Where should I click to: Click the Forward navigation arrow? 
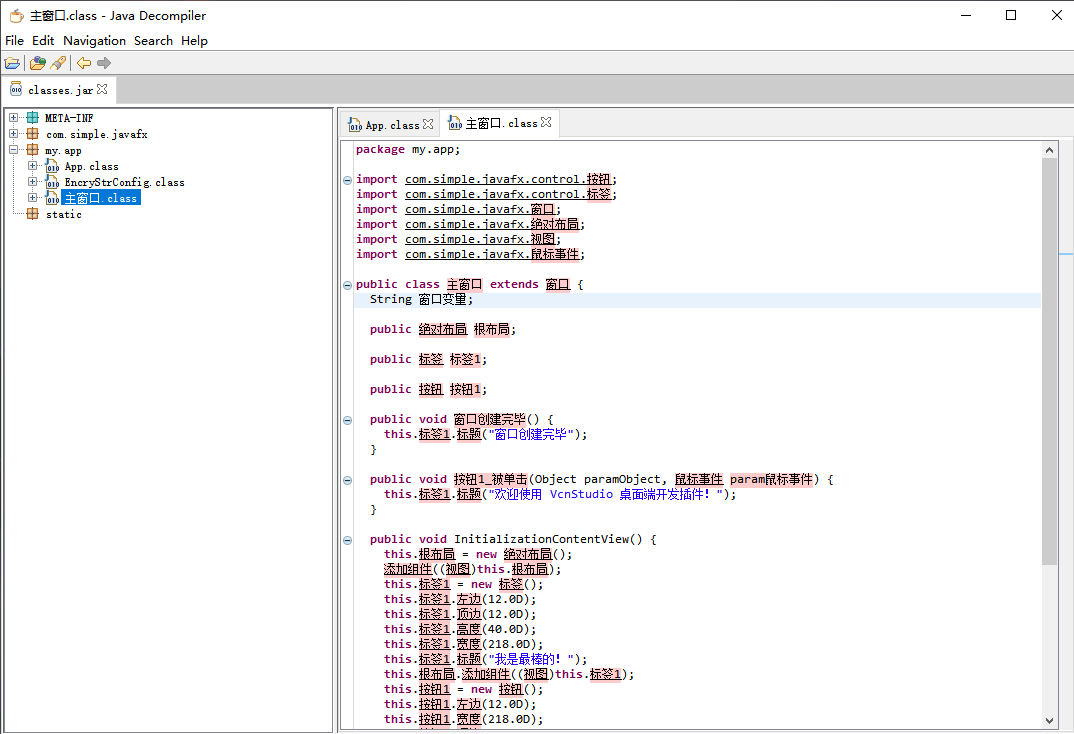[x=104, y=63]
